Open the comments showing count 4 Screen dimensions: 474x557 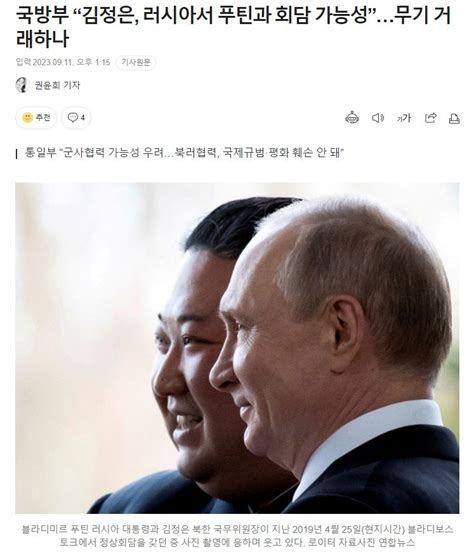[x=76, y=118]
